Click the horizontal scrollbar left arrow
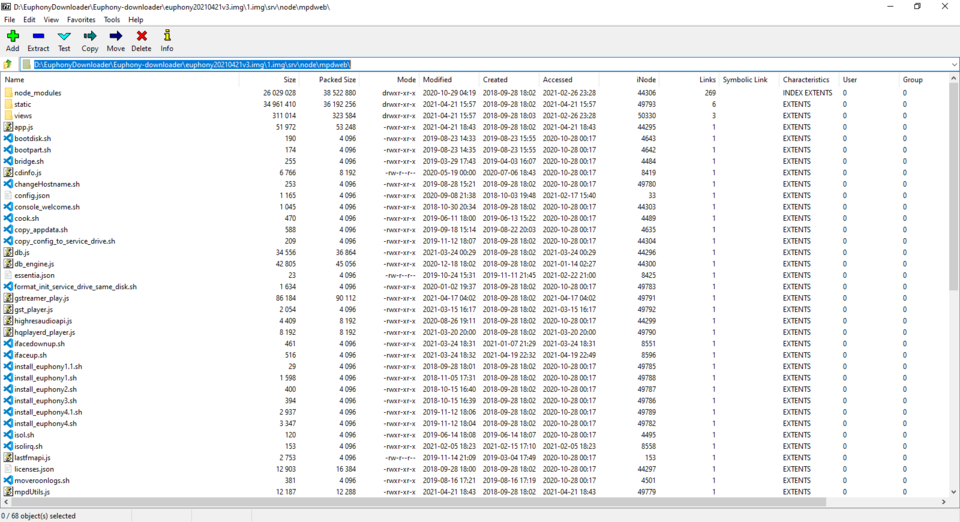 [x=6, y=502]
